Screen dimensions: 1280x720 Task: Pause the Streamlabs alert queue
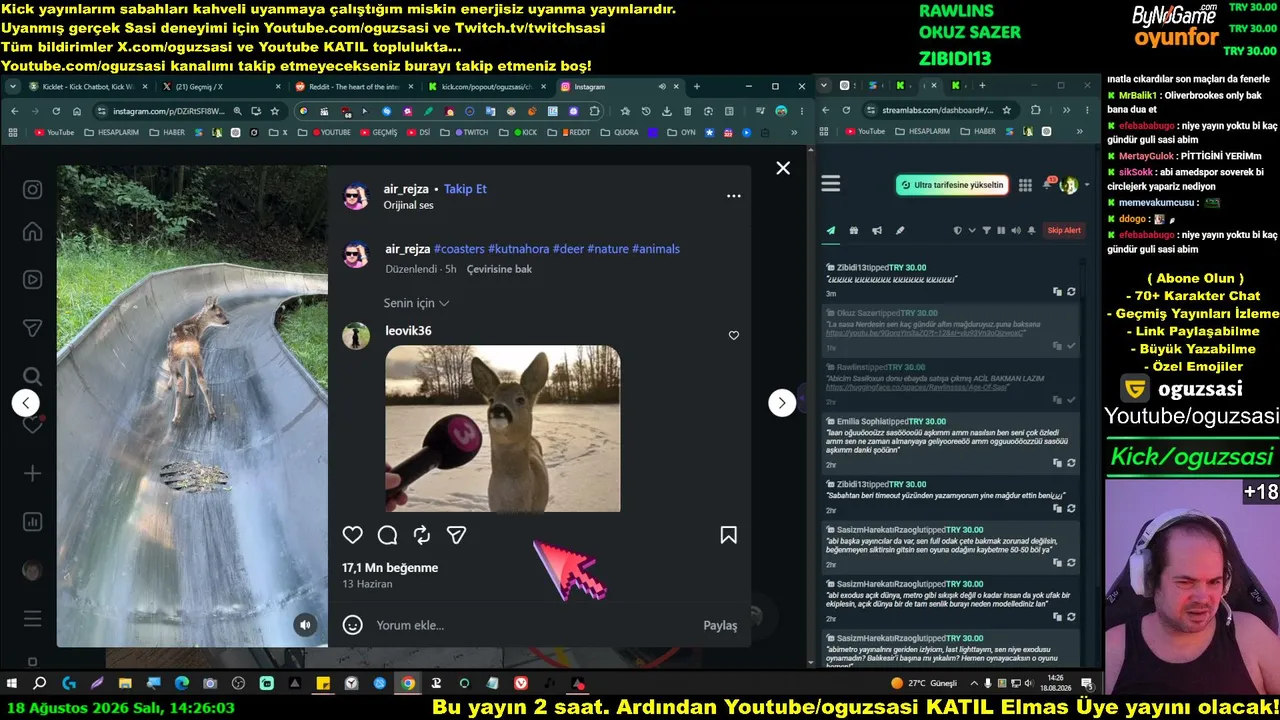click(1002, 230)
